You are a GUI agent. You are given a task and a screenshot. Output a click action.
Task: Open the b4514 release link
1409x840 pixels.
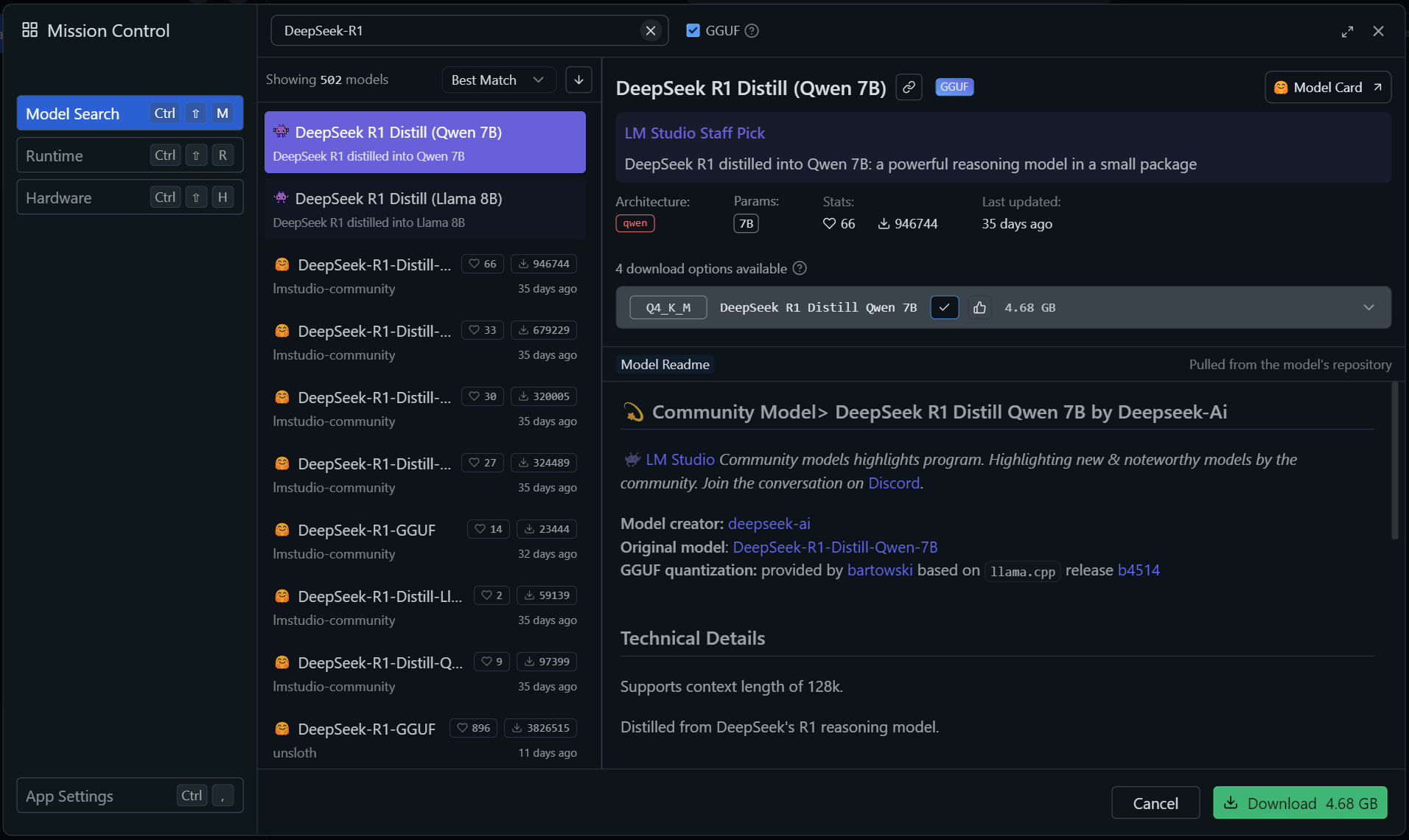(x=1139, y=570)
